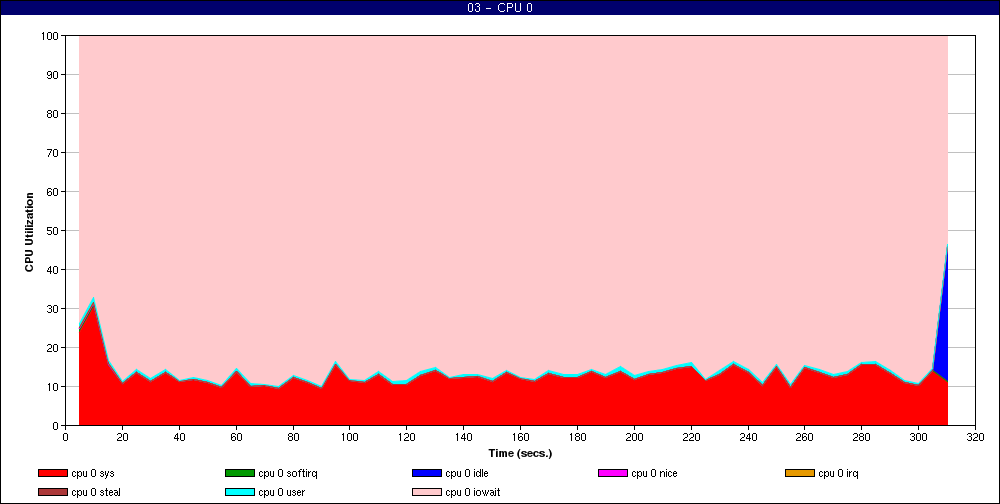This screenshot has width=1000, height=504.
Task: Select the 'cpu 0 softirq' legend label
Action: coord(288,473)
